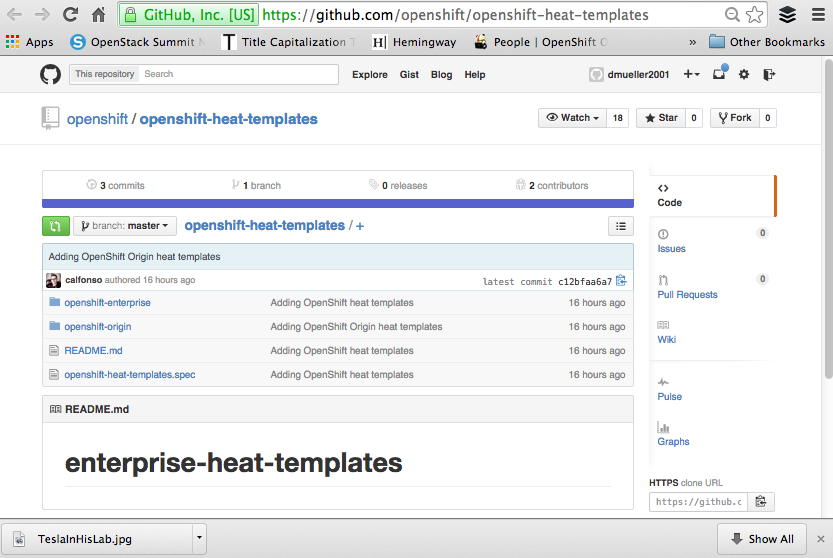The image size is (833, 558).
Task: Close the downloads bar
Action: (821, 539)
